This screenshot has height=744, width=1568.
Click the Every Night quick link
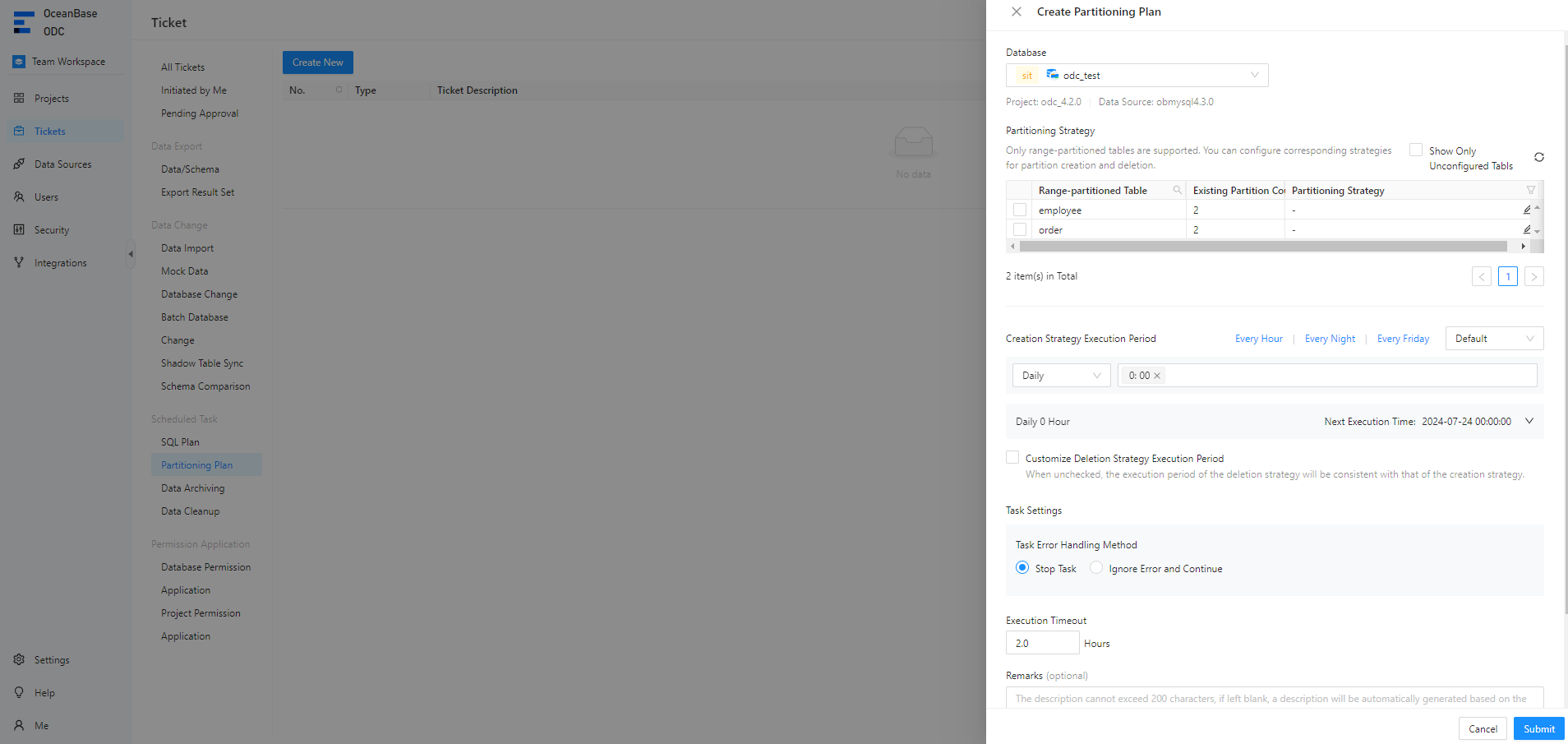pos(1330,339)
